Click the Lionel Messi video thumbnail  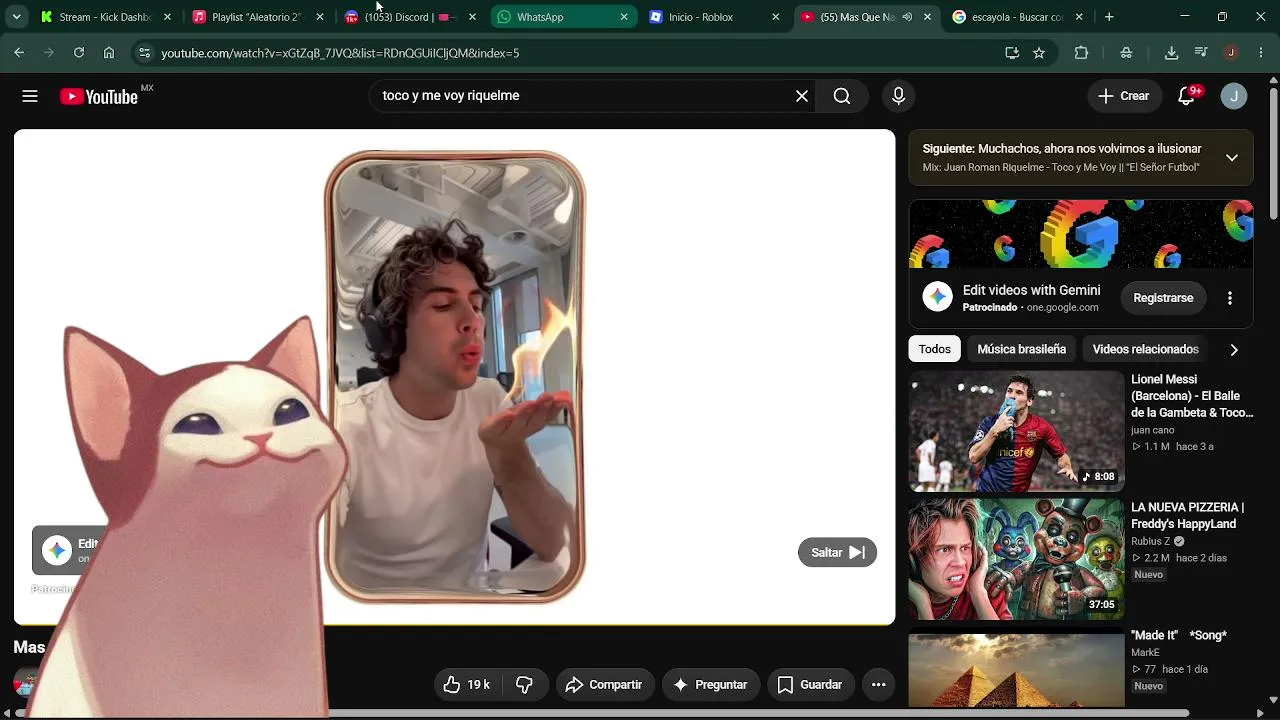coord(1017,432)
